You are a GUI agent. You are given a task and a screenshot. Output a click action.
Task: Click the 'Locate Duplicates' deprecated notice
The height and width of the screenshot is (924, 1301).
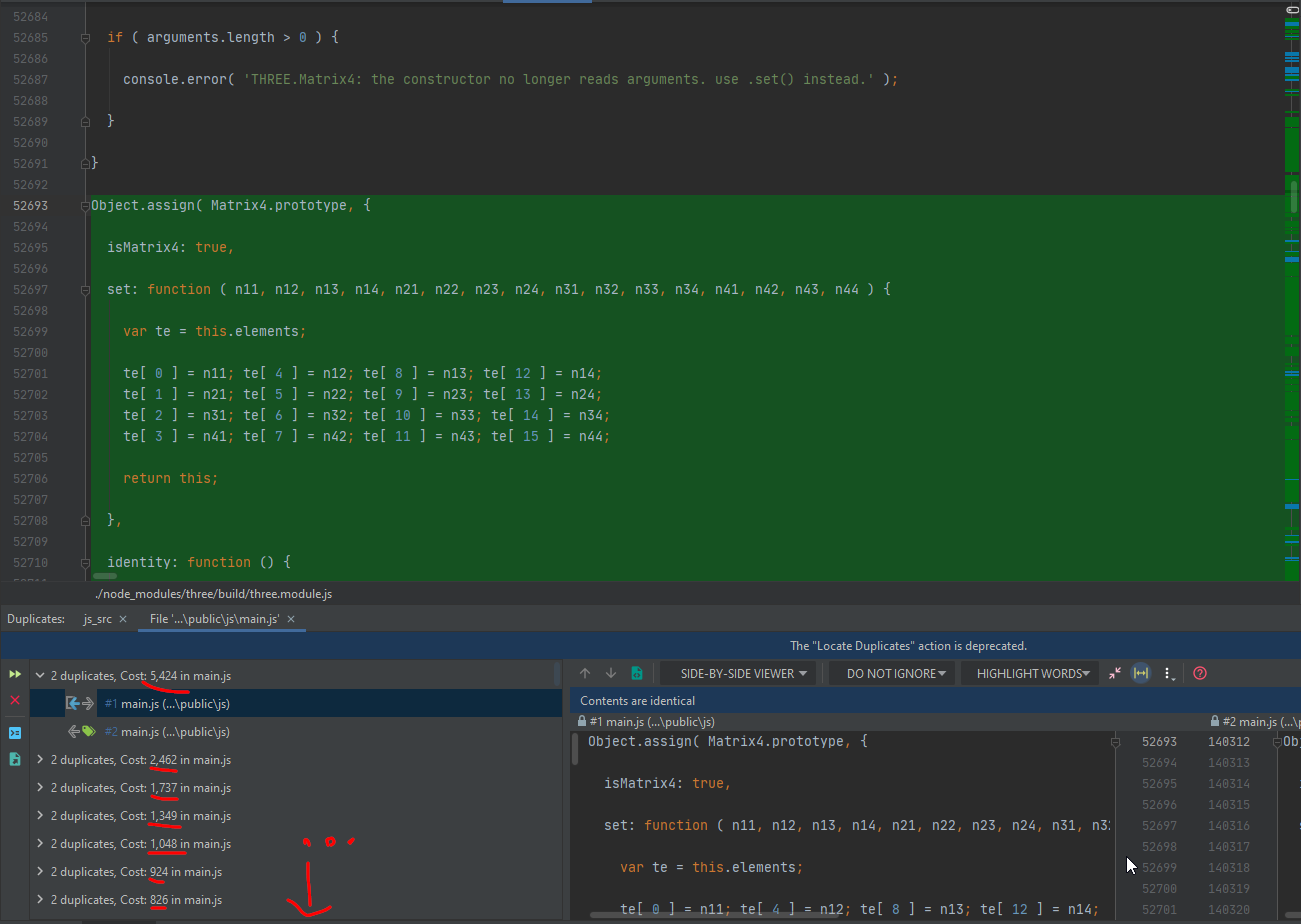coord(908,646)
